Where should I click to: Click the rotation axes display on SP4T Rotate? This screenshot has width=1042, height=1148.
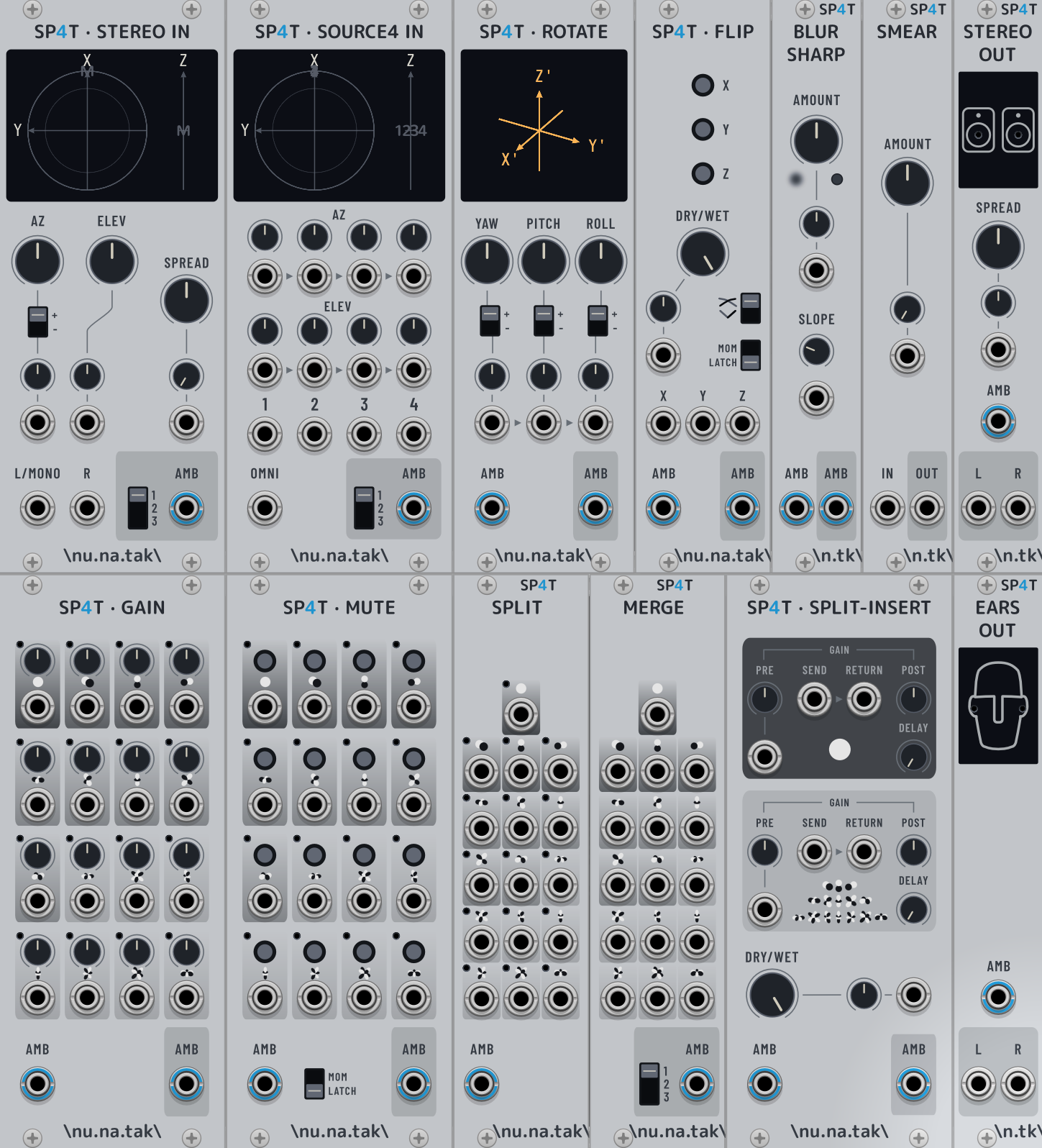[544, 125]
